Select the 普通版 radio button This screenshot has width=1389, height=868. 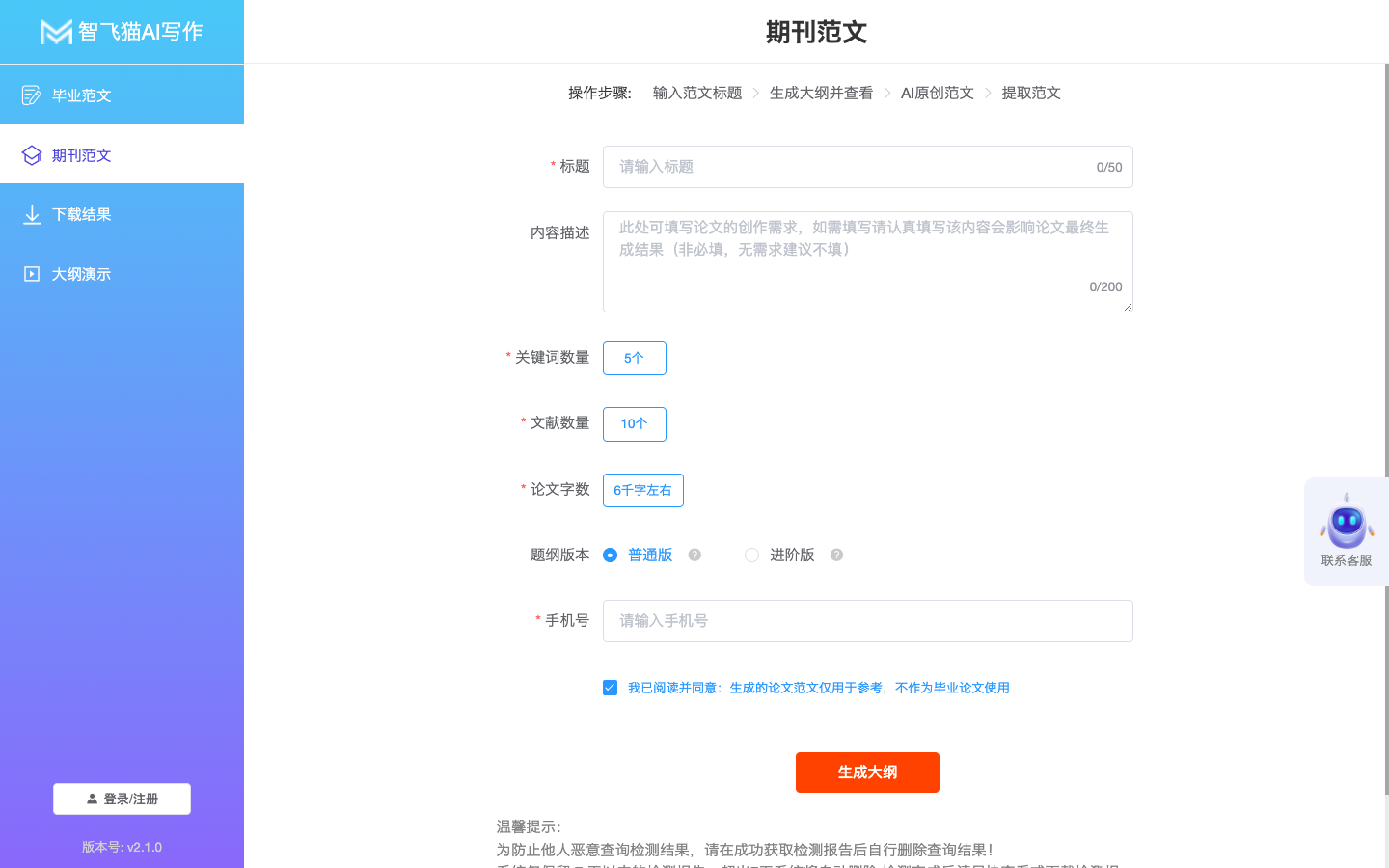pyautogui.click(x=610, y=556)
